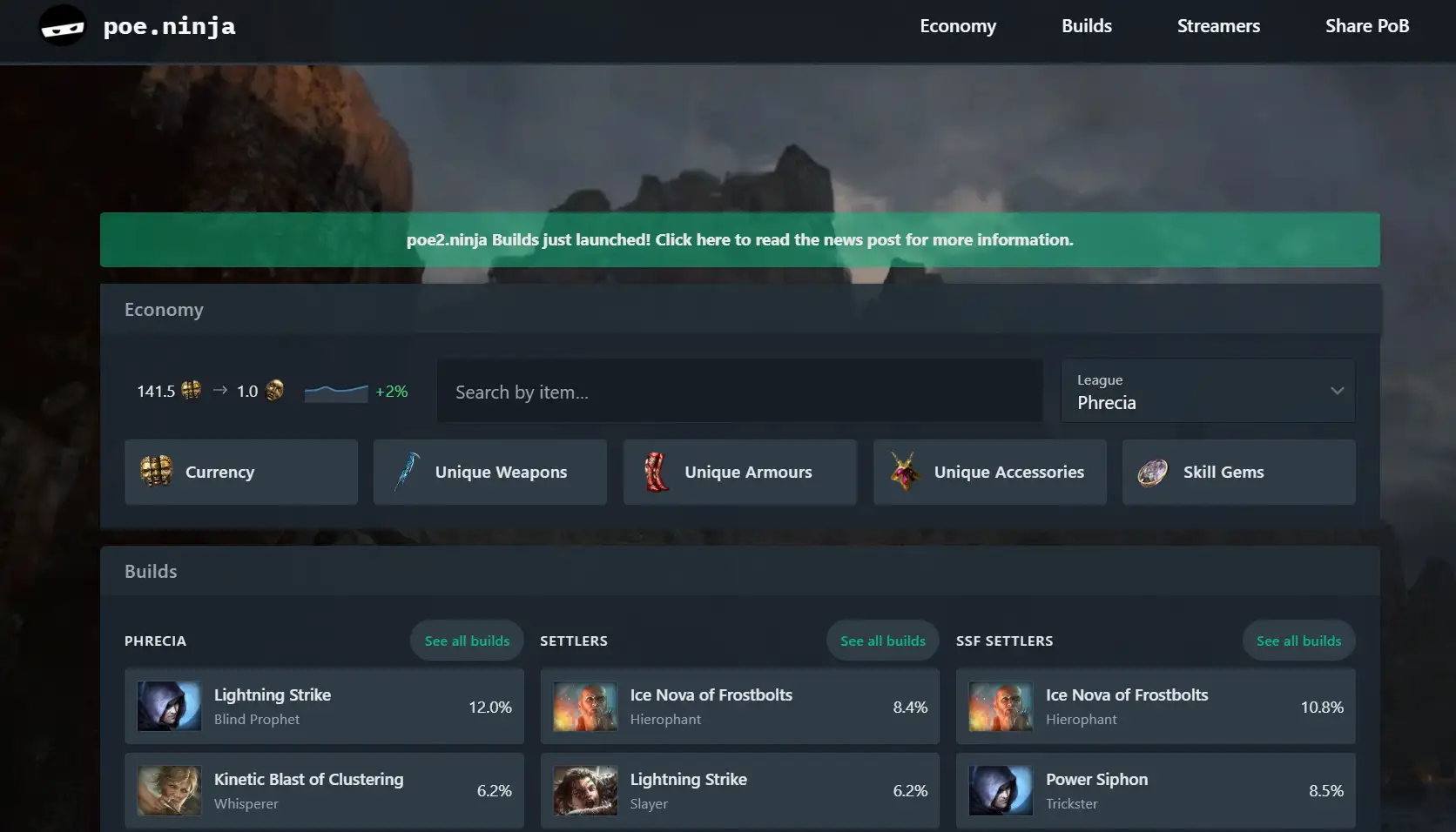Click the Skill Gems gem icon
The height and width of the screenshot is (832, 1456).
click(x=1153, y=473)
